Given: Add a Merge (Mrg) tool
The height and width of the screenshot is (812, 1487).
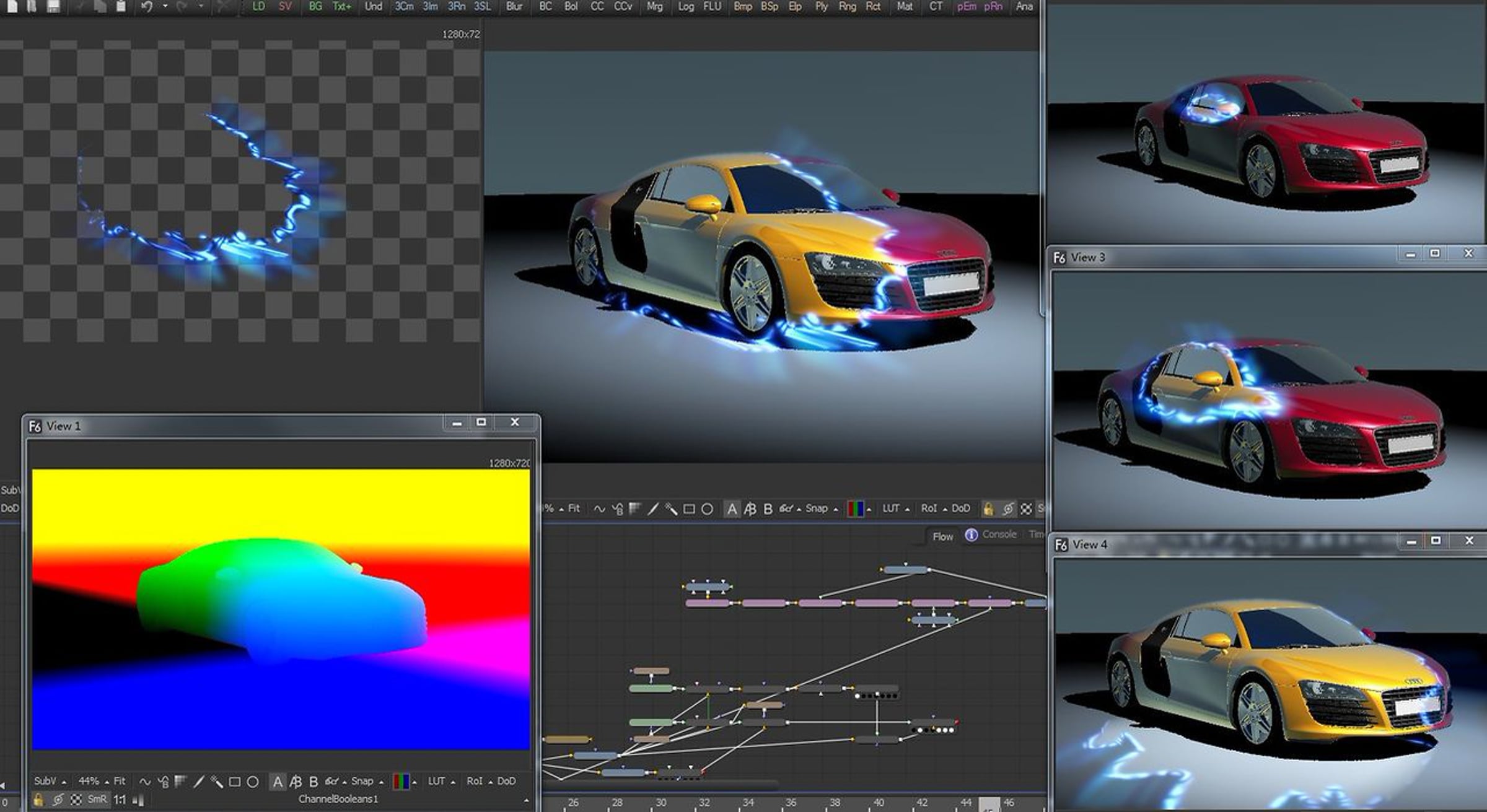Looking at the screenshot, I should pos(654,6).
